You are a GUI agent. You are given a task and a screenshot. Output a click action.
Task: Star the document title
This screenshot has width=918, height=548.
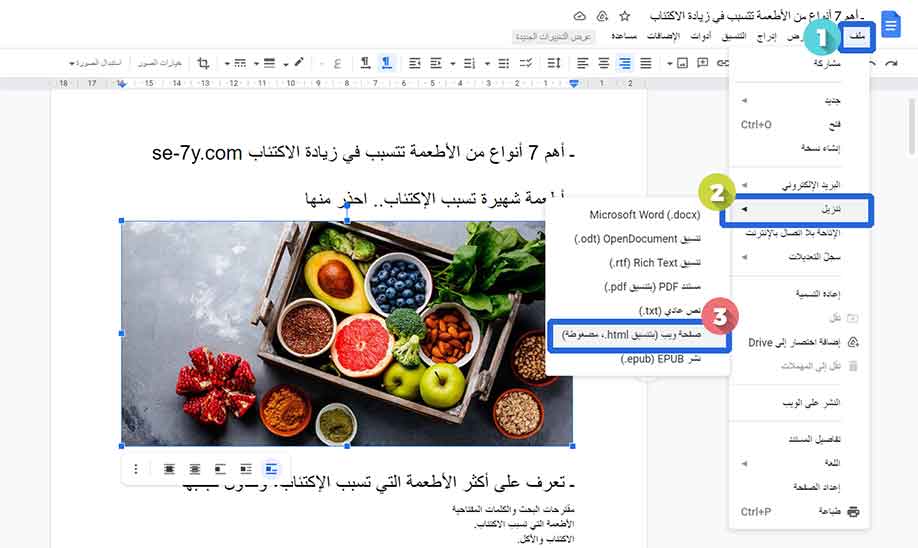pos(625,16)
